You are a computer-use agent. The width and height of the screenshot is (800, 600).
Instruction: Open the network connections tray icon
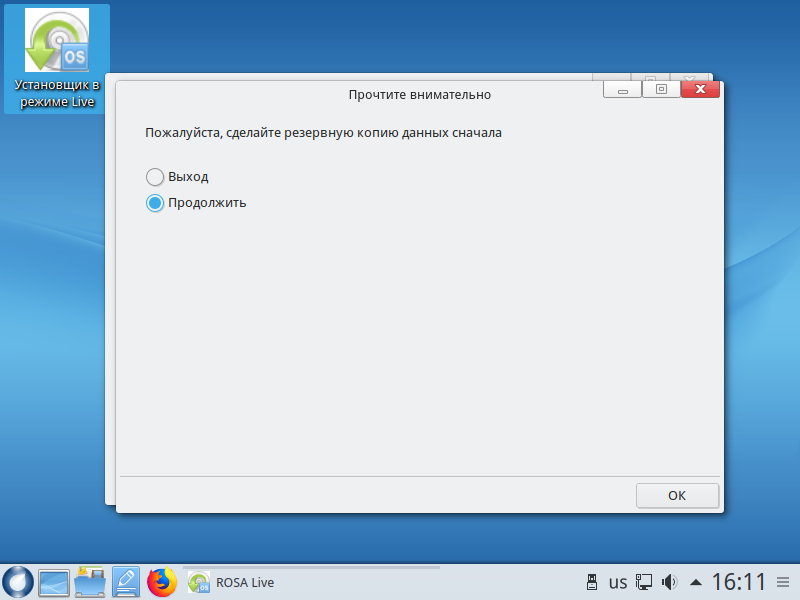click(645, 582)
